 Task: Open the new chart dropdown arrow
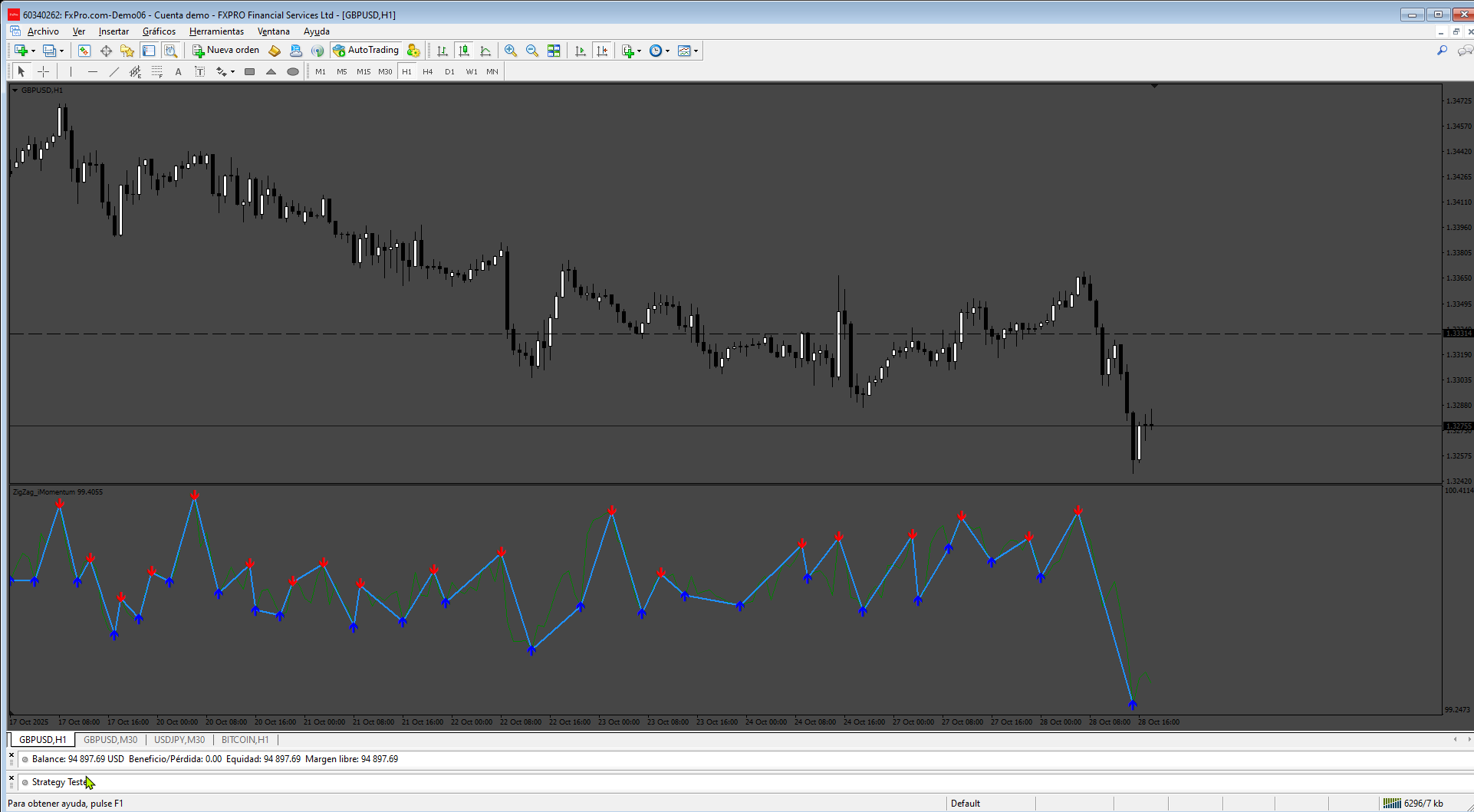(33, 51)
